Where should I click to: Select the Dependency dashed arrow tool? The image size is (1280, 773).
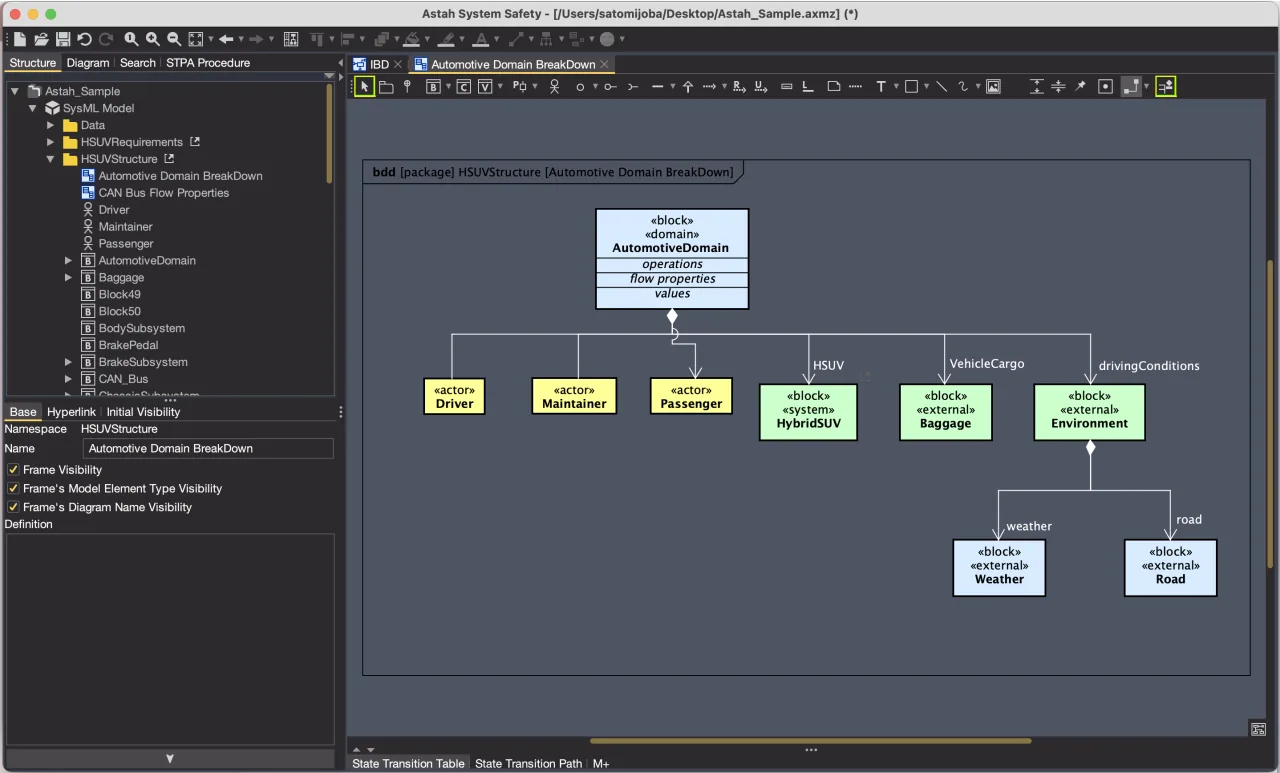709,87
